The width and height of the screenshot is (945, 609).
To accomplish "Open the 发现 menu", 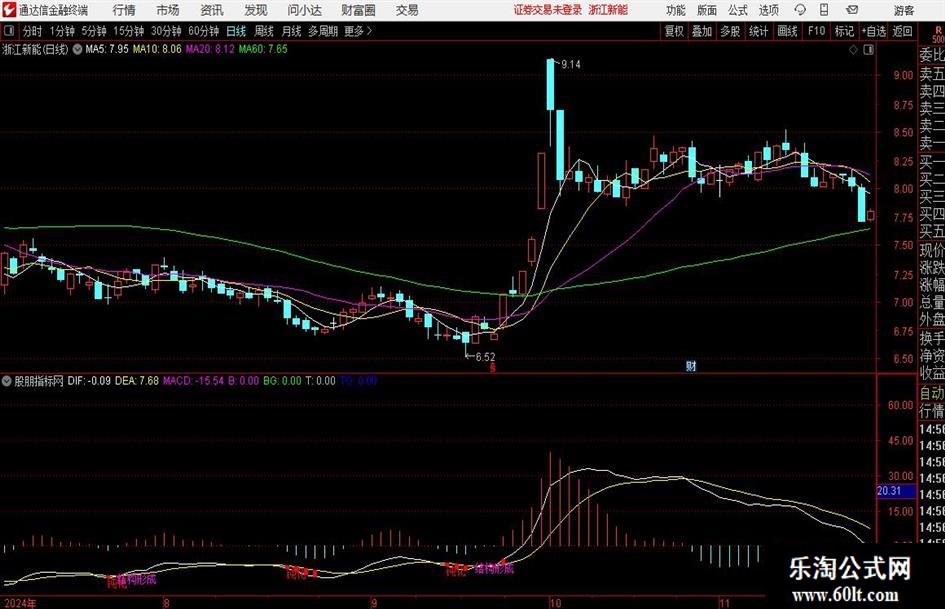I will 256,10.
